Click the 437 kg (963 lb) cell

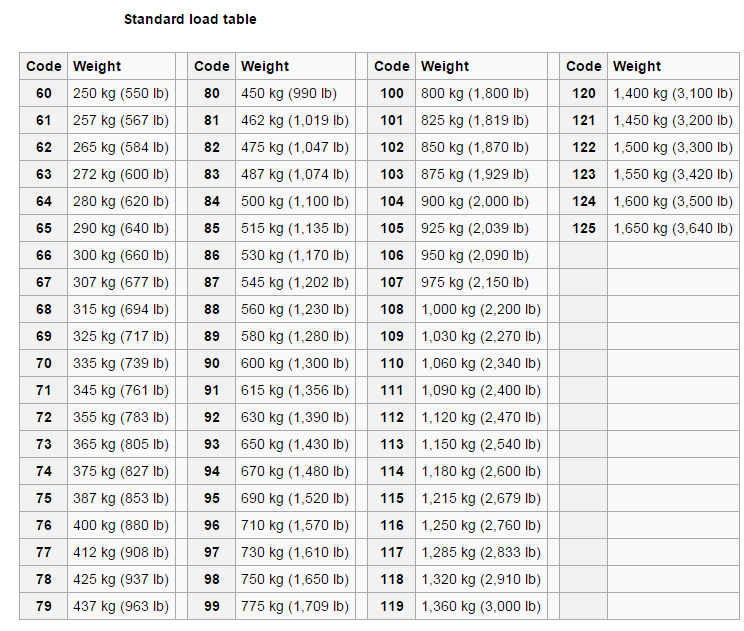121,606
